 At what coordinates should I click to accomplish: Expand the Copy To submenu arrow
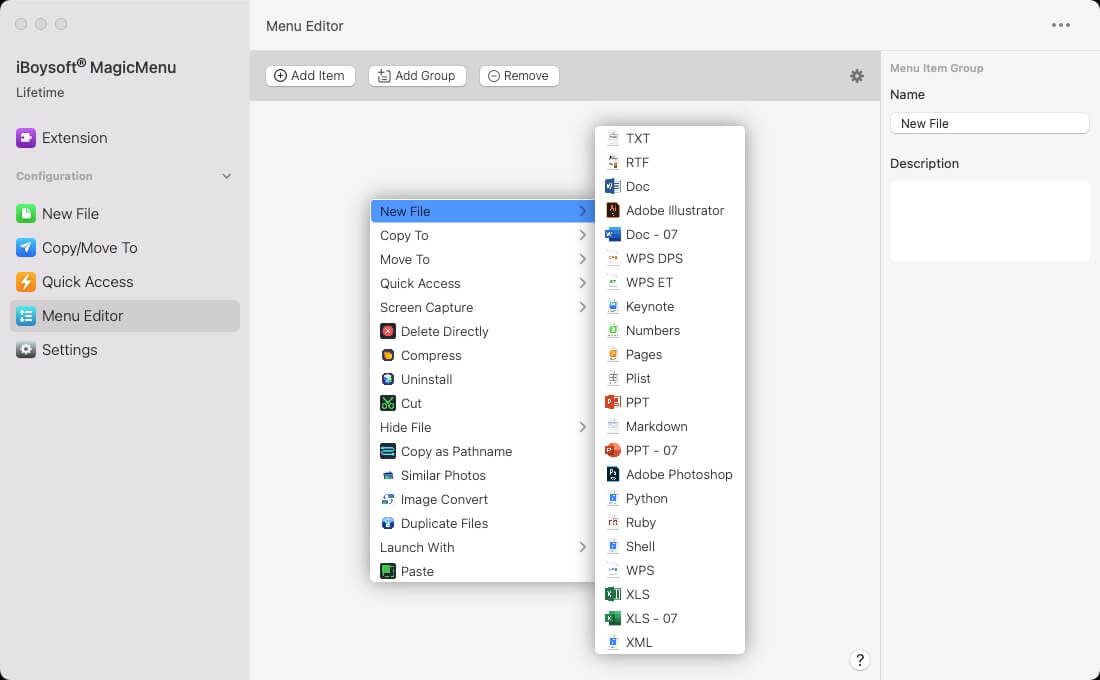582,235
